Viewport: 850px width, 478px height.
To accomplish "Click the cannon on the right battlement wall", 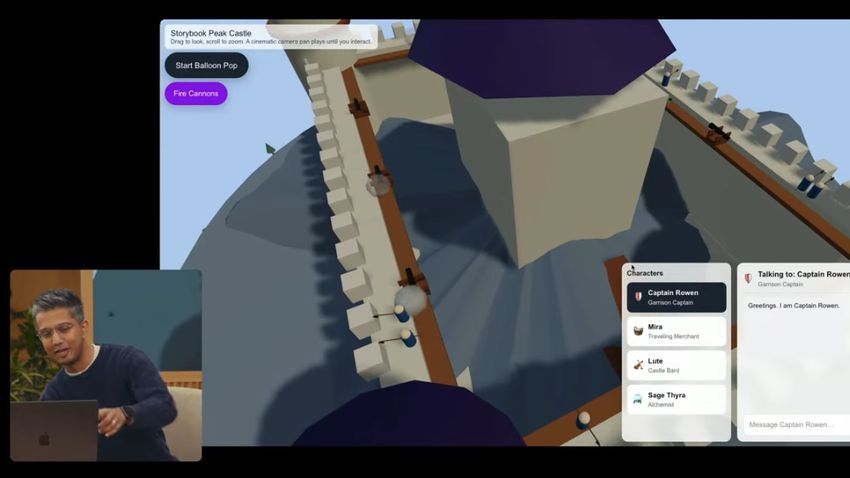I will (717, 132).
